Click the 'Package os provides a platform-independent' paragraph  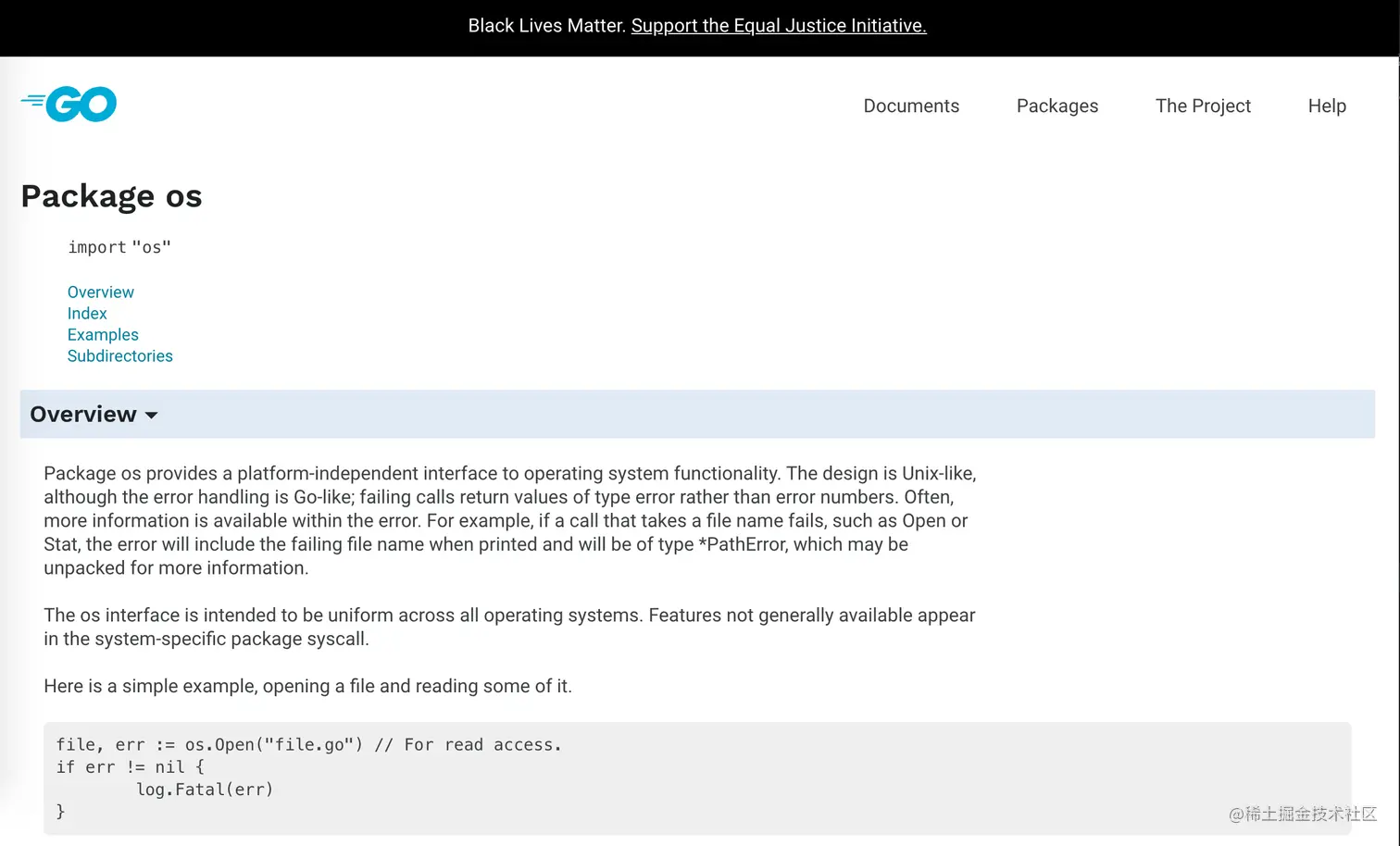[510, 520]
